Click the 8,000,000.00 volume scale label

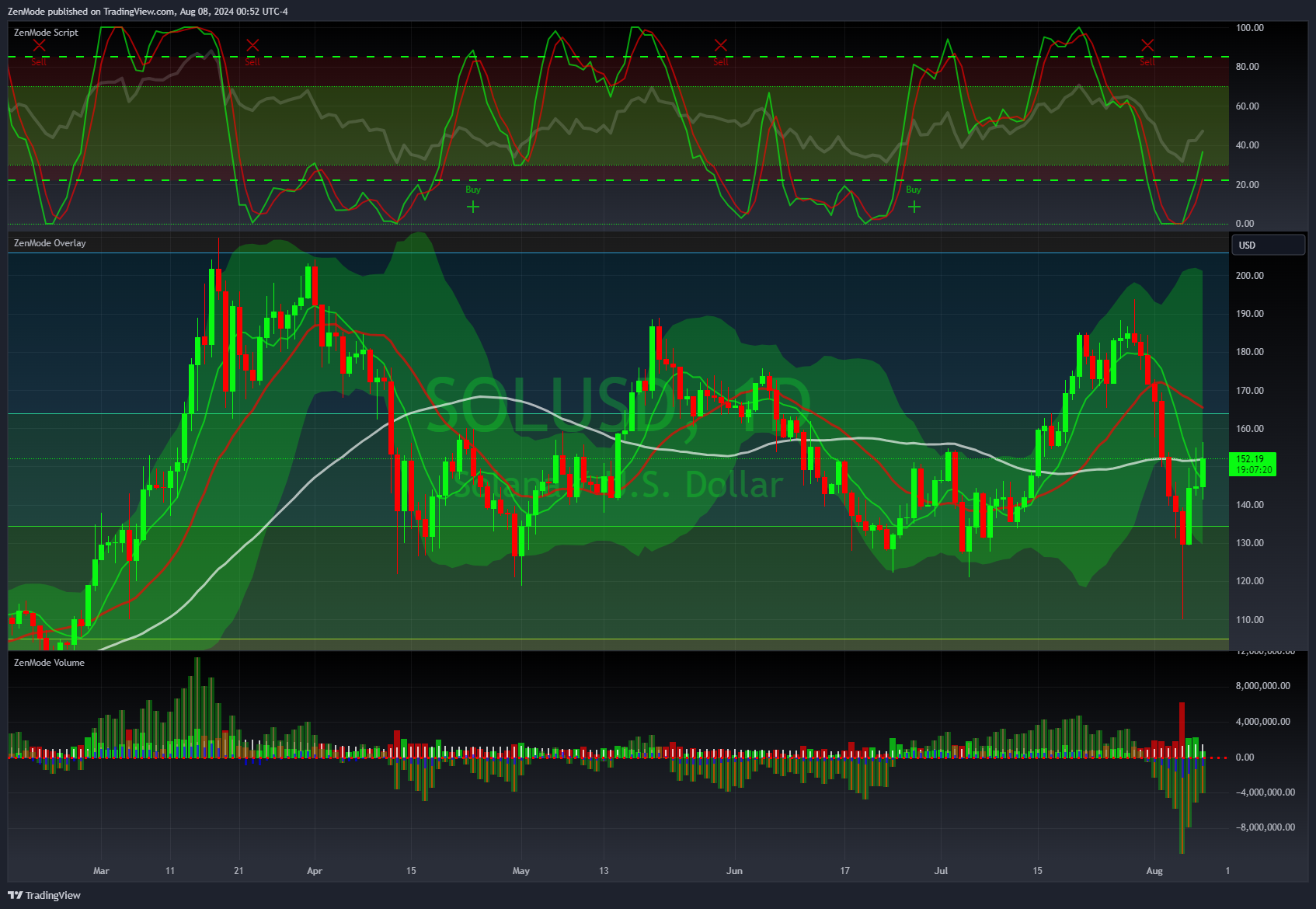coord(1262,686)
